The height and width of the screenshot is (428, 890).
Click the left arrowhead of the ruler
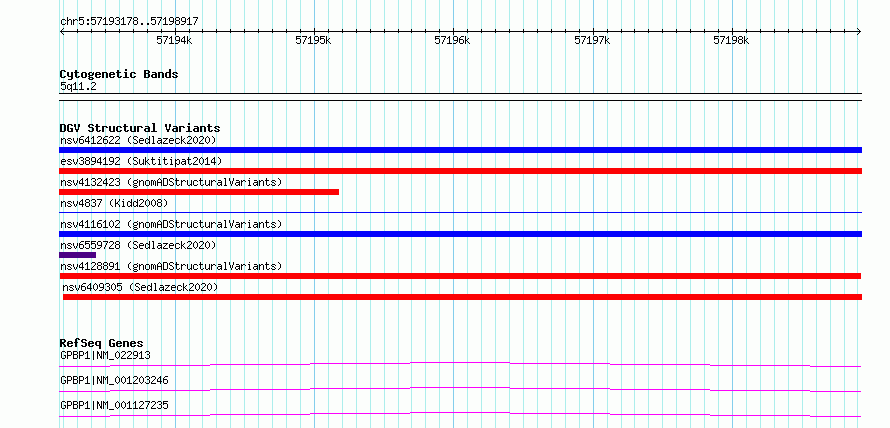point(62,31)
